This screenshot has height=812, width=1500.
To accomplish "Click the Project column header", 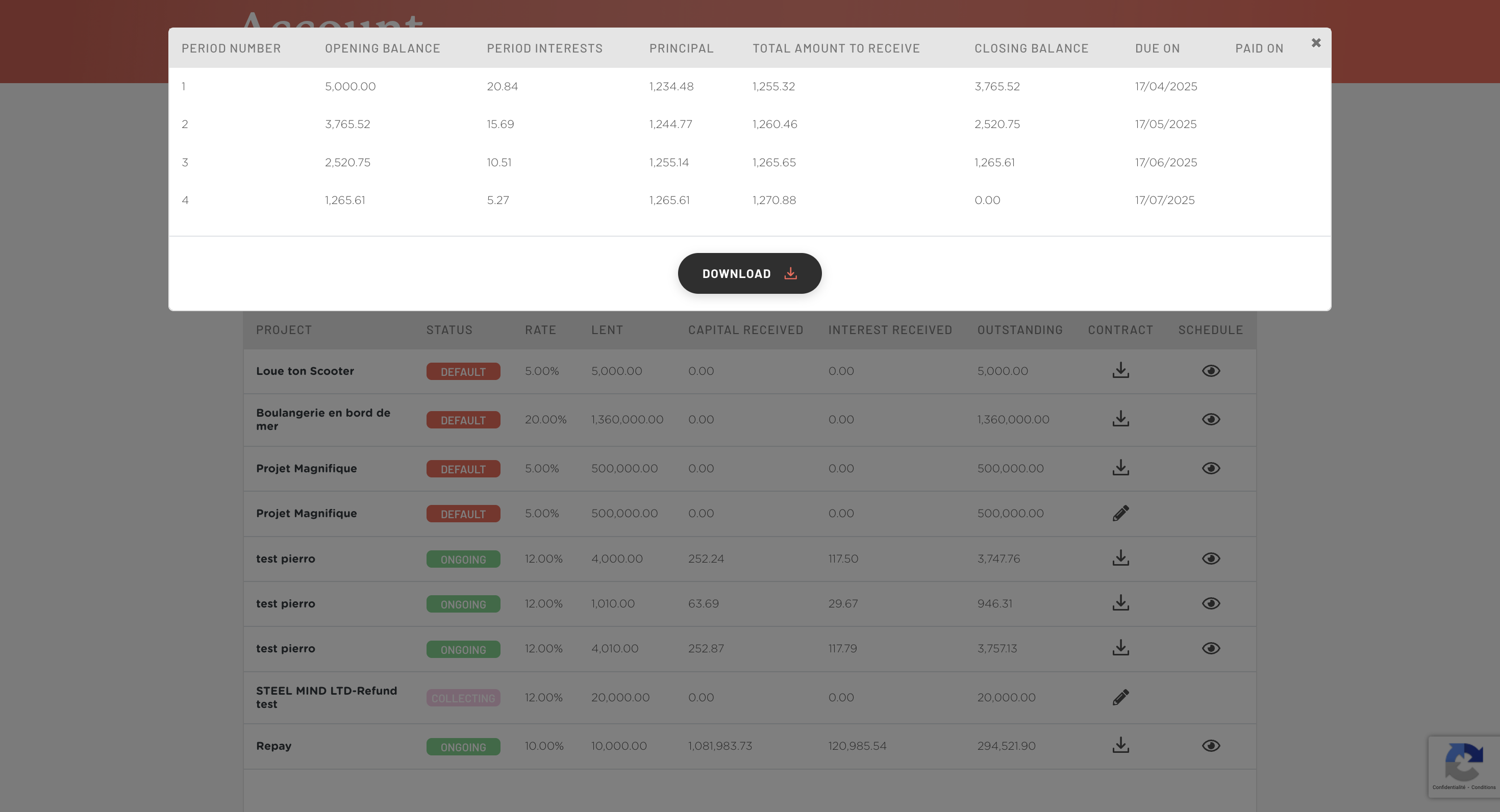I will 284,330.
